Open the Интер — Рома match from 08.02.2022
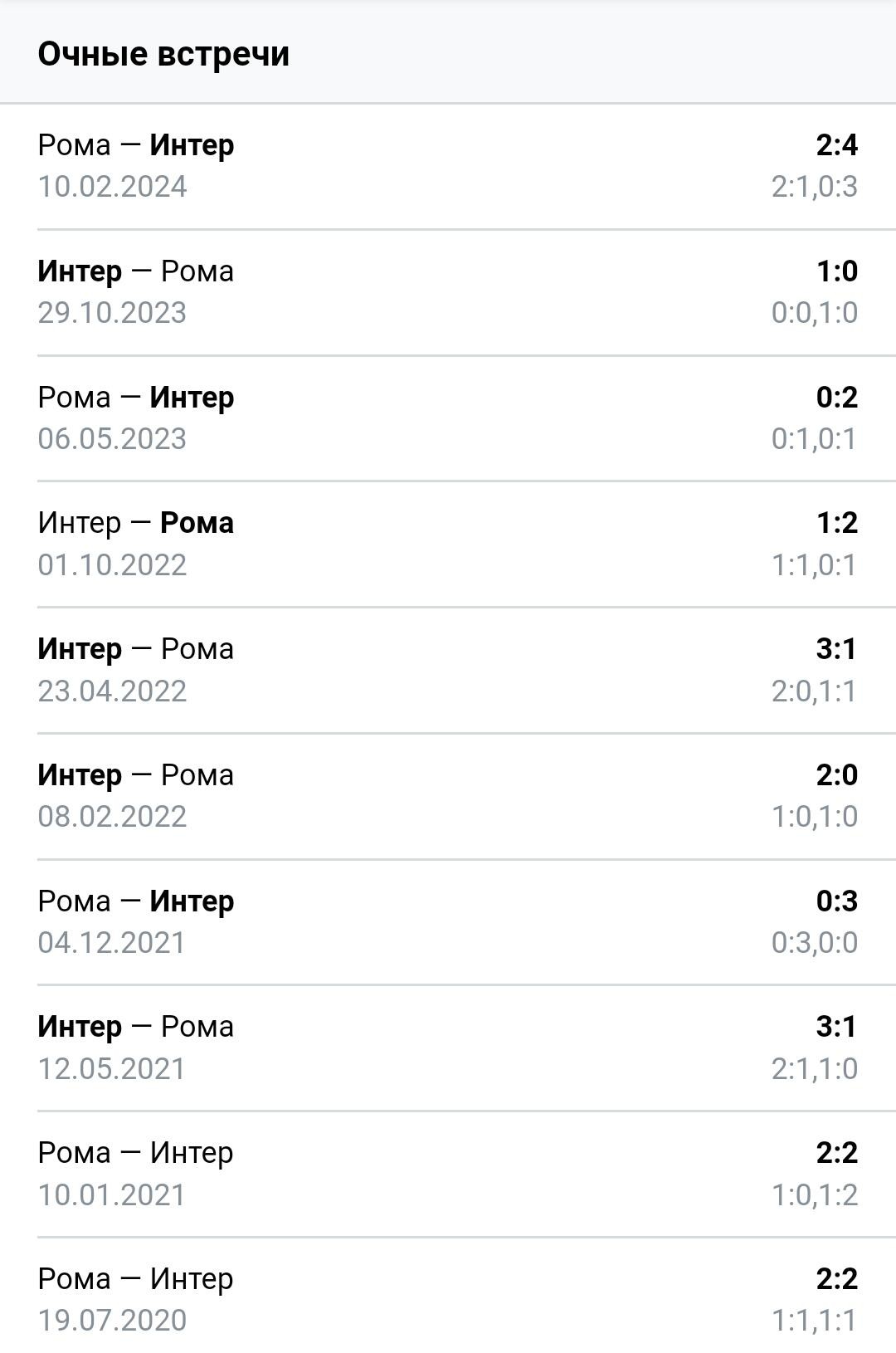This screenshot has width=896, height=1353. pyautogui.click(x=448, y=796)
